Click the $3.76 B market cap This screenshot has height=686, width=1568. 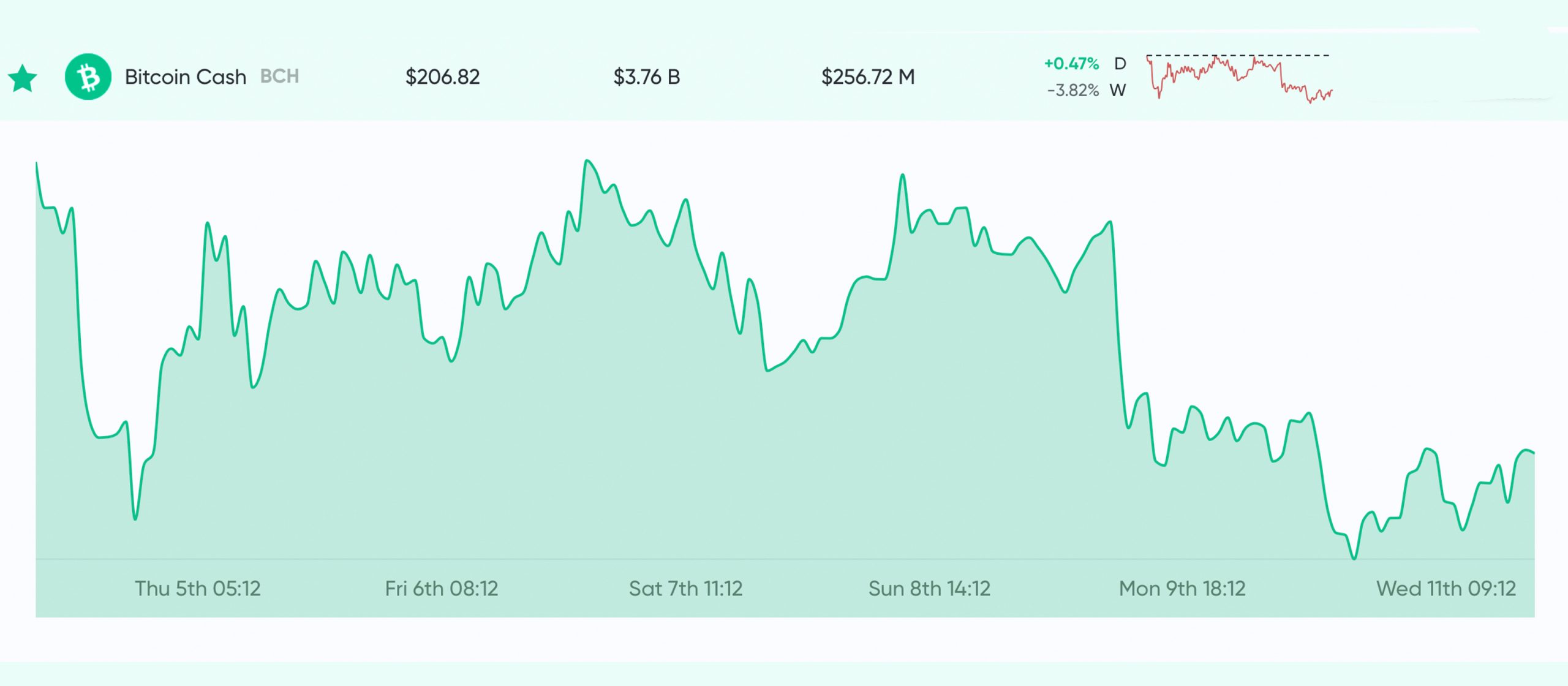coord(646,77)
